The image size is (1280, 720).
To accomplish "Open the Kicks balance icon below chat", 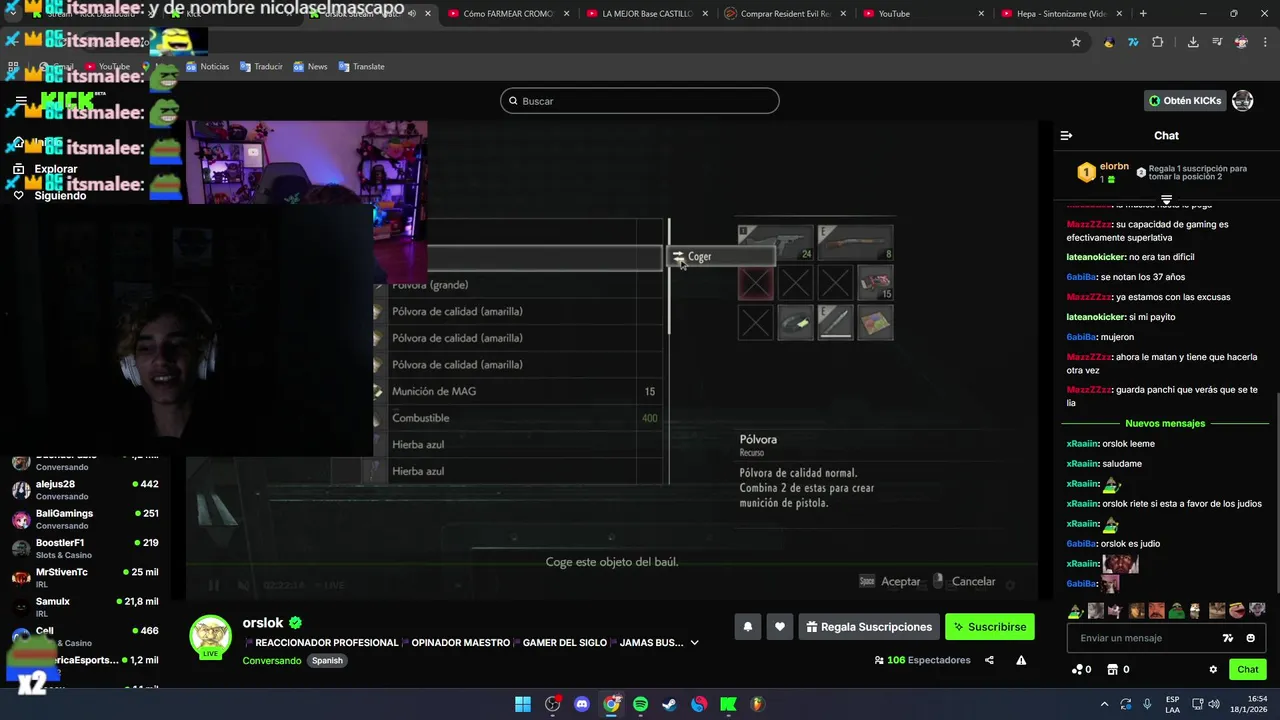I will click(1081, 670).
